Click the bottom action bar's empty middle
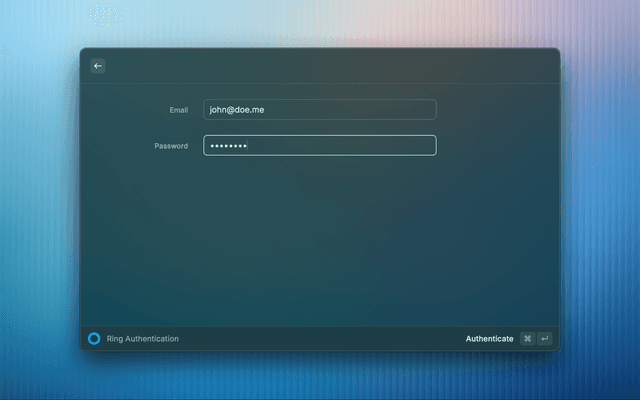Image resolution: width=640 pixels, height=400 pixels. pos(320,339)
